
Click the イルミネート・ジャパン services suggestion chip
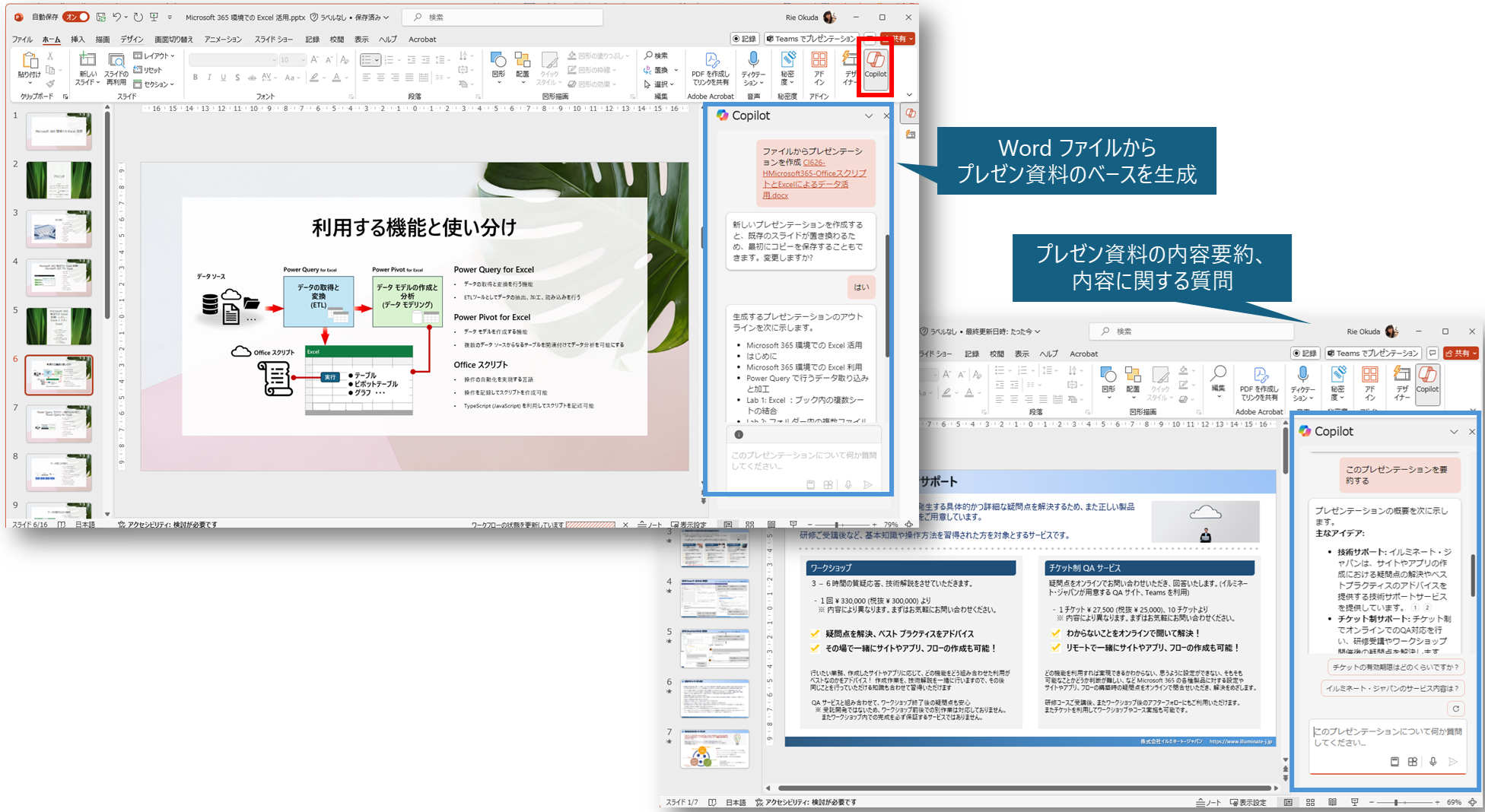[x=1392, y=688]
